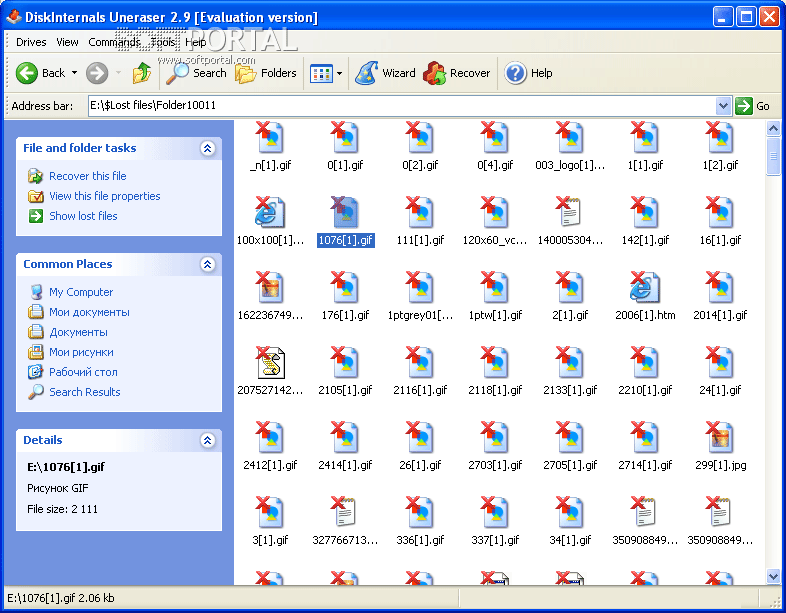Screen dimensions: 786x613
Task: Click the 337[1].gif file name label
Action: pos(495,540)
